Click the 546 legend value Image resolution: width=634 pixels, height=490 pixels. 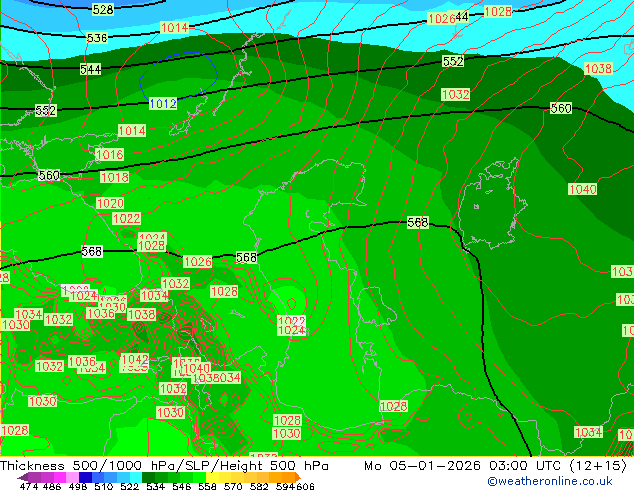tap(181, 486)
